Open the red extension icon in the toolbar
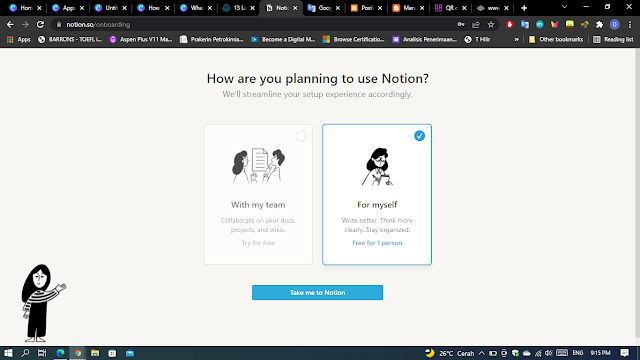 (509, 24)
